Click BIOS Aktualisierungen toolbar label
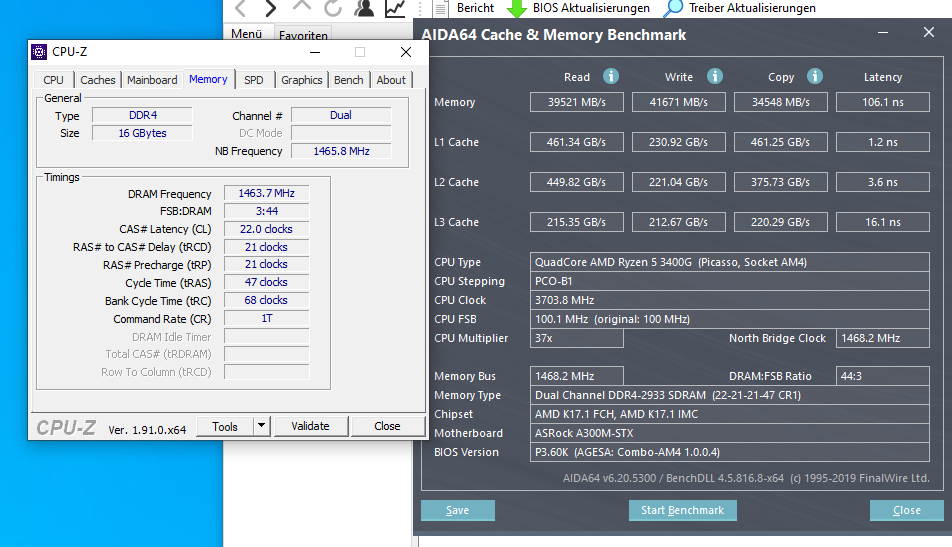This screenshot has height=547, width=952. click(x=591, y=8)
